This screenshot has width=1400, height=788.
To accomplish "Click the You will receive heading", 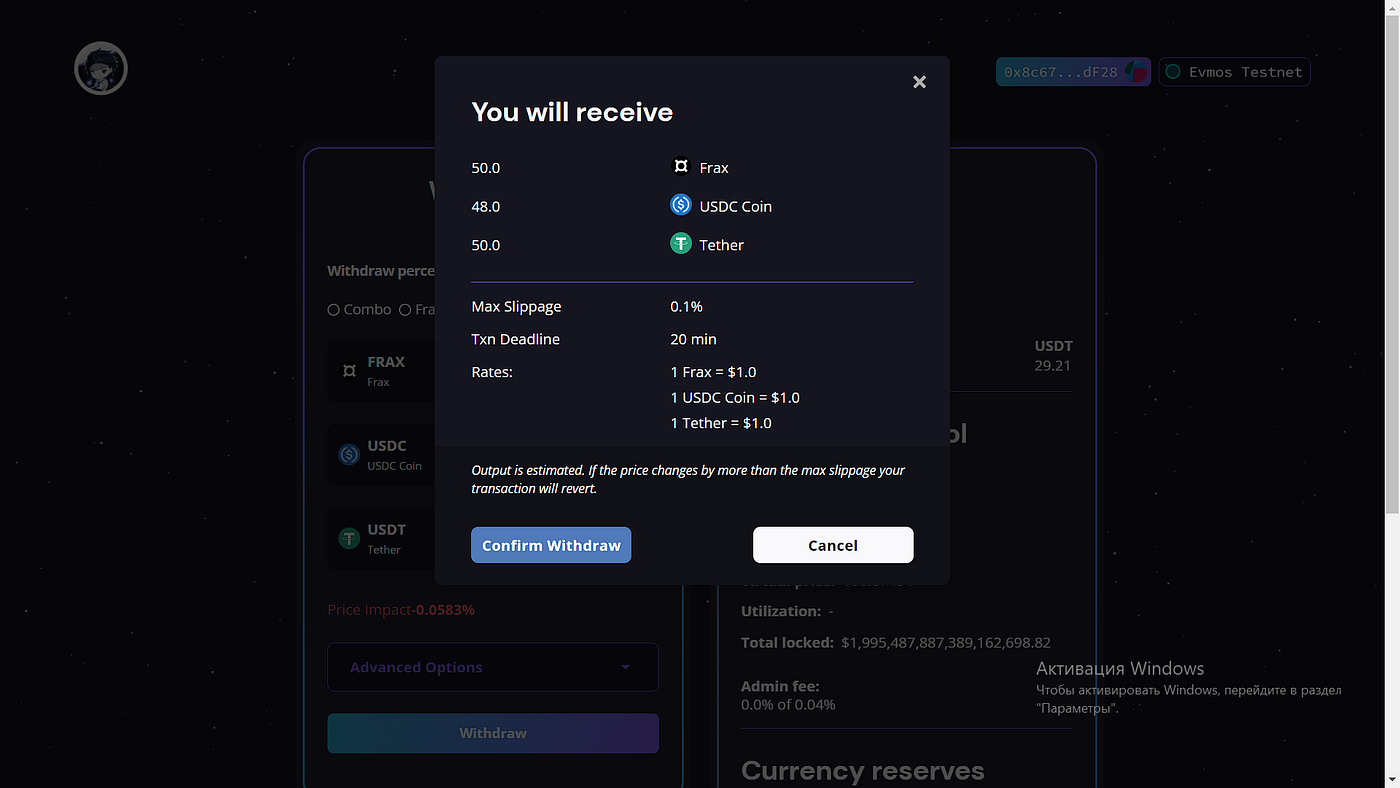I will click(572, 112).
